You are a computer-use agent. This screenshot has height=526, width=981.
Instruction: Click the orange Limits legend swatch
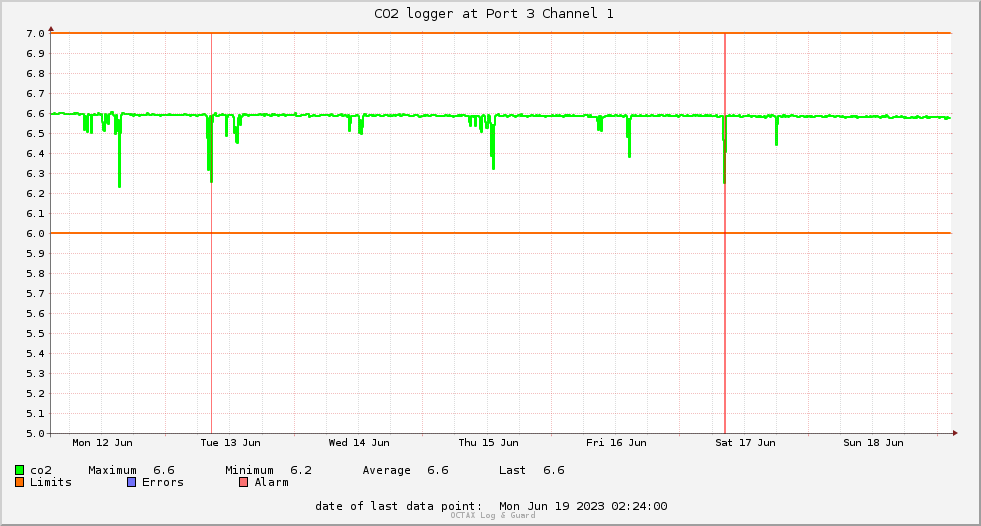[19, 482]
